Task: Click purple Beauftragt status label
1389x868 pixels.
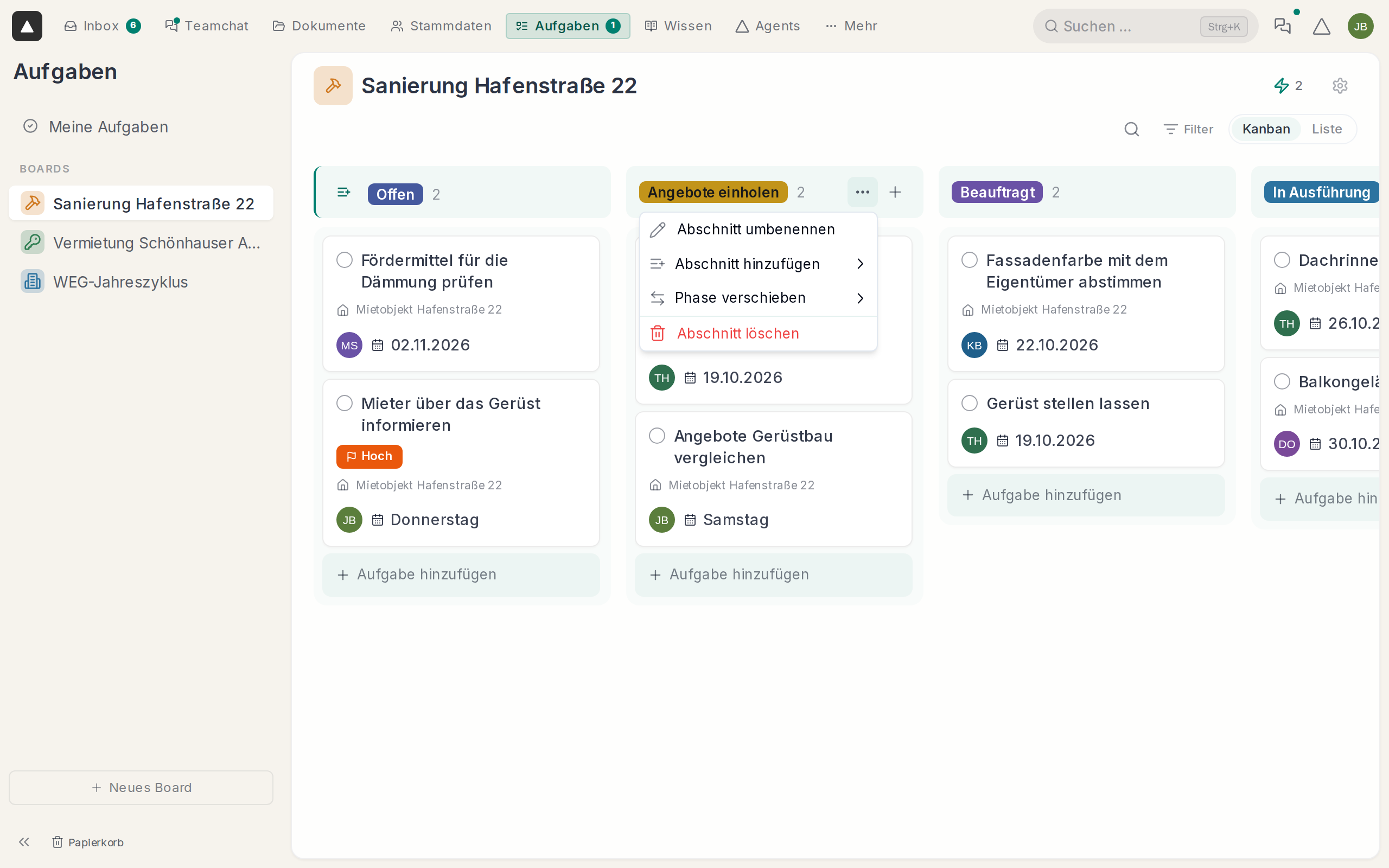Action: (x=997, y=192)
